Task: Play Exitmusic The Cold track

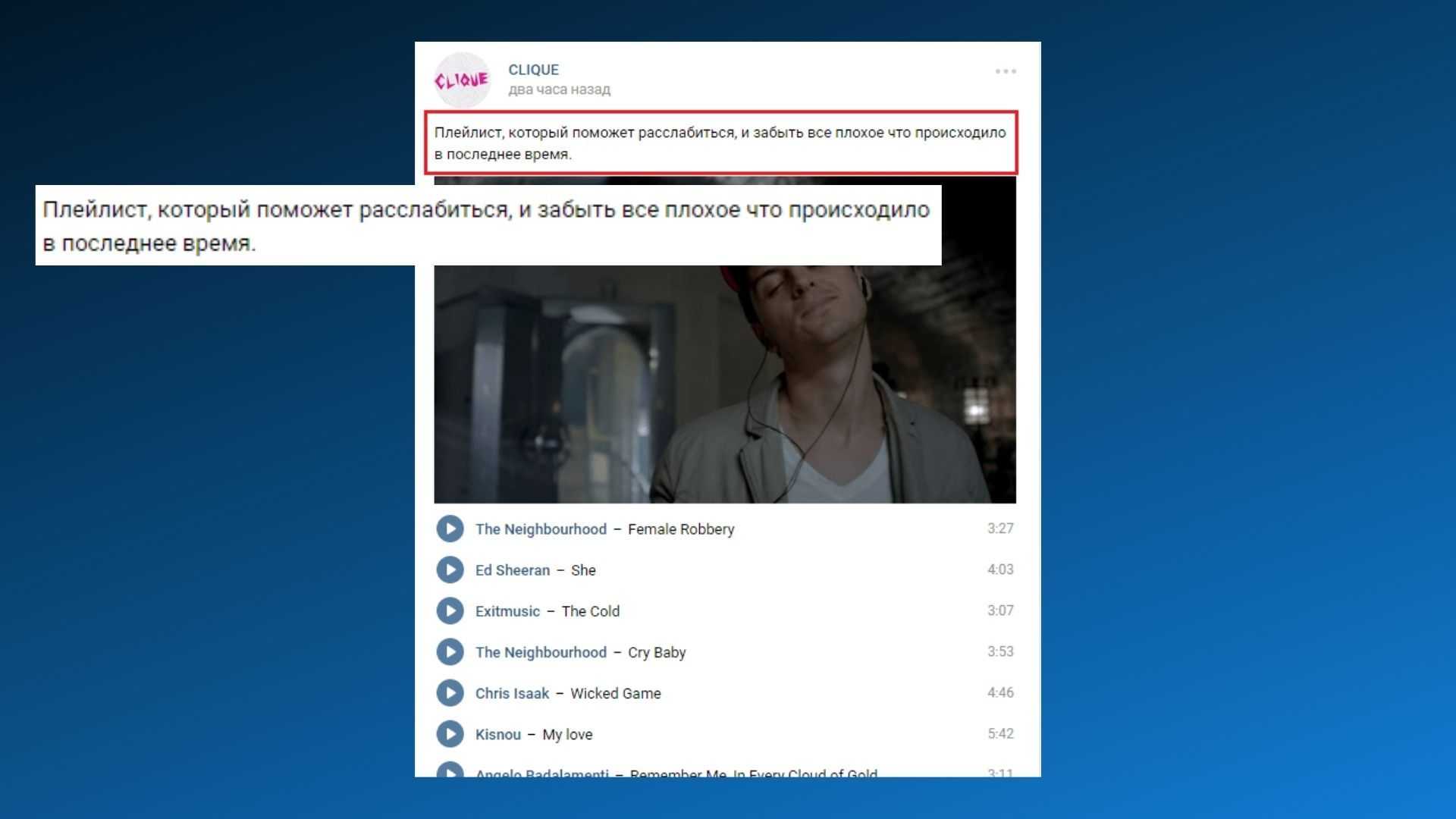Action: pyautogui.click(x=450, y=610)
